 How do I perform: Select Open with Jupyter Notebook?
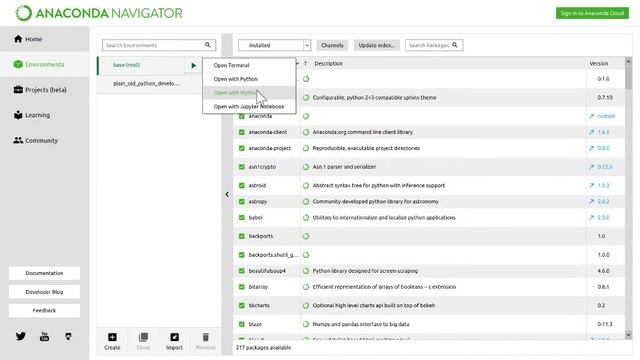click(249, 107)
